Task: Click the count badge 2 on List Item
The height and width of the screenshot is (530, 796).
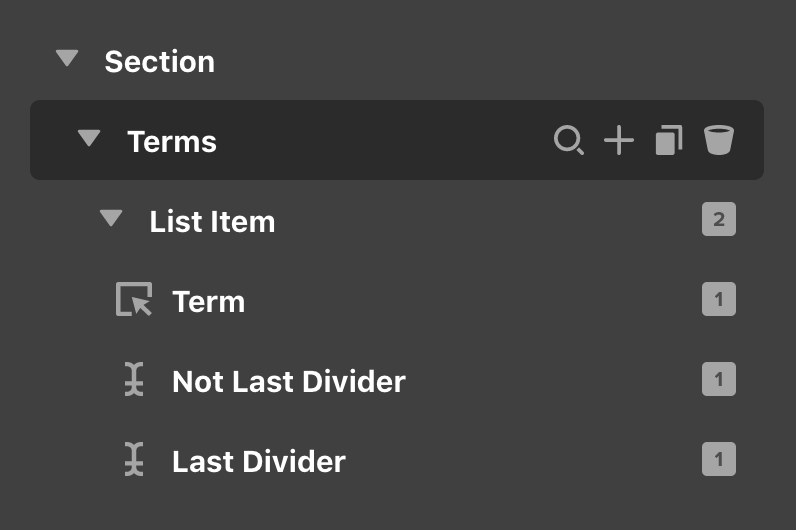Action: (x=718, y=220)
